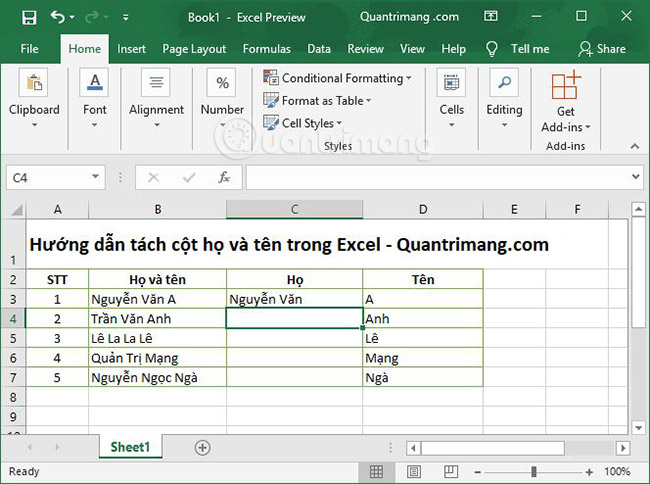Click the zoom slider handle
Image resolution: width=650 pixels, height=484 pixels.
(x=534, y=472)
